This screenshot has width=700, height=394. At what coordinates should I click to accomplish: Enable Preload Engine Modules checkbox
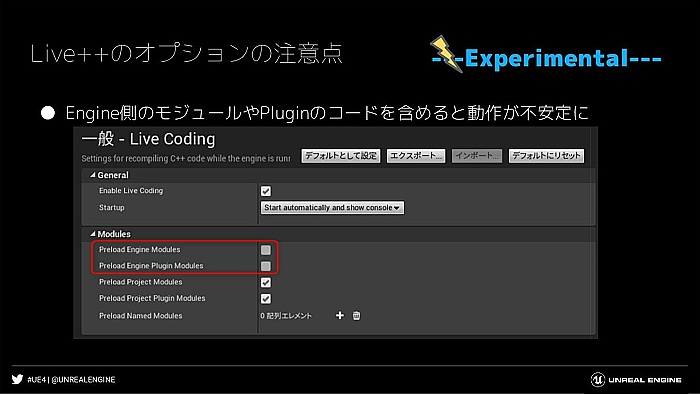click(266, 250)
